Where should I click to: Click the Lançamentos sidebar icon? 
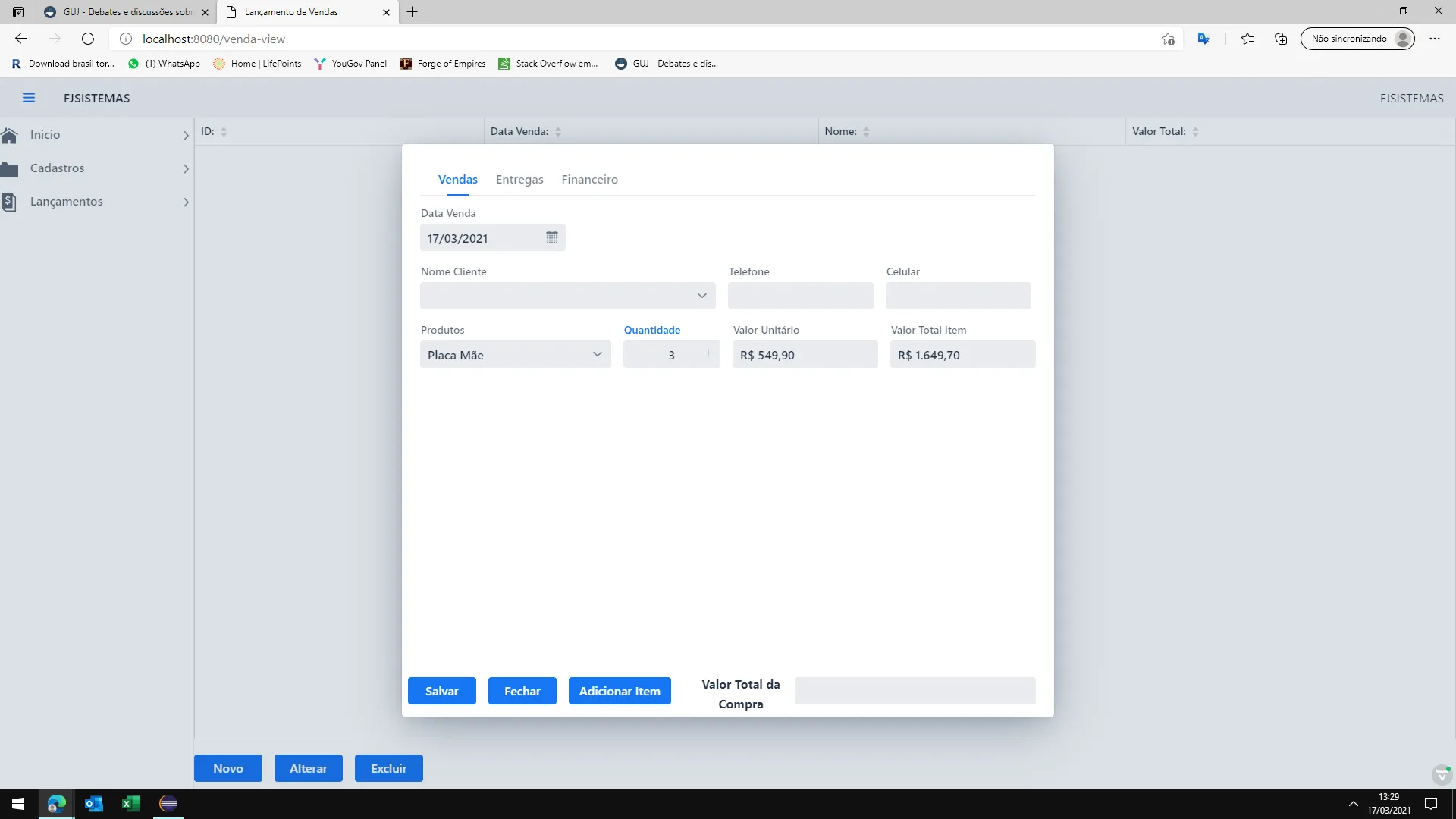point(9,202)
